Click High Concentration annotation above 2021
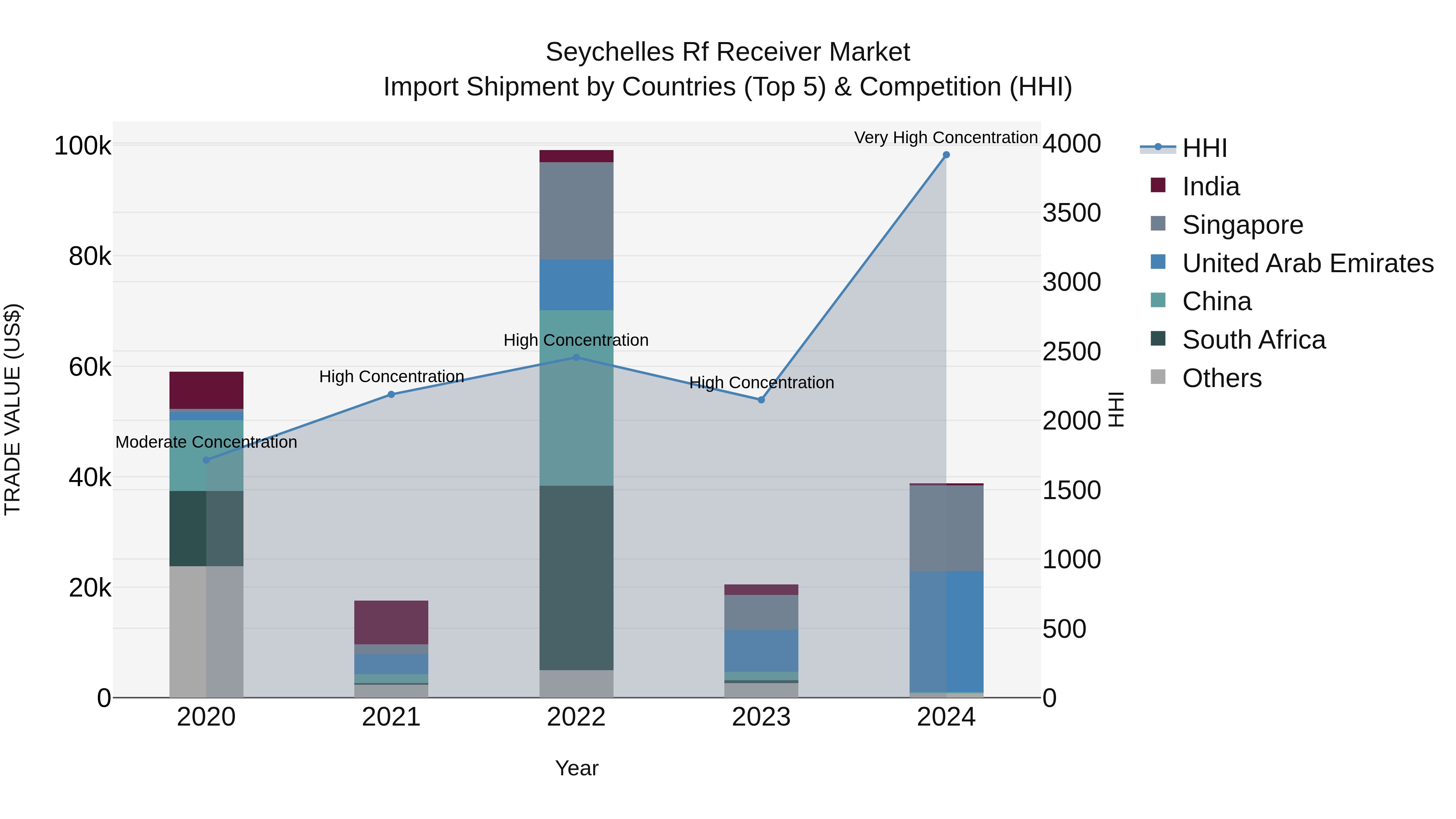 coord(392,377)
